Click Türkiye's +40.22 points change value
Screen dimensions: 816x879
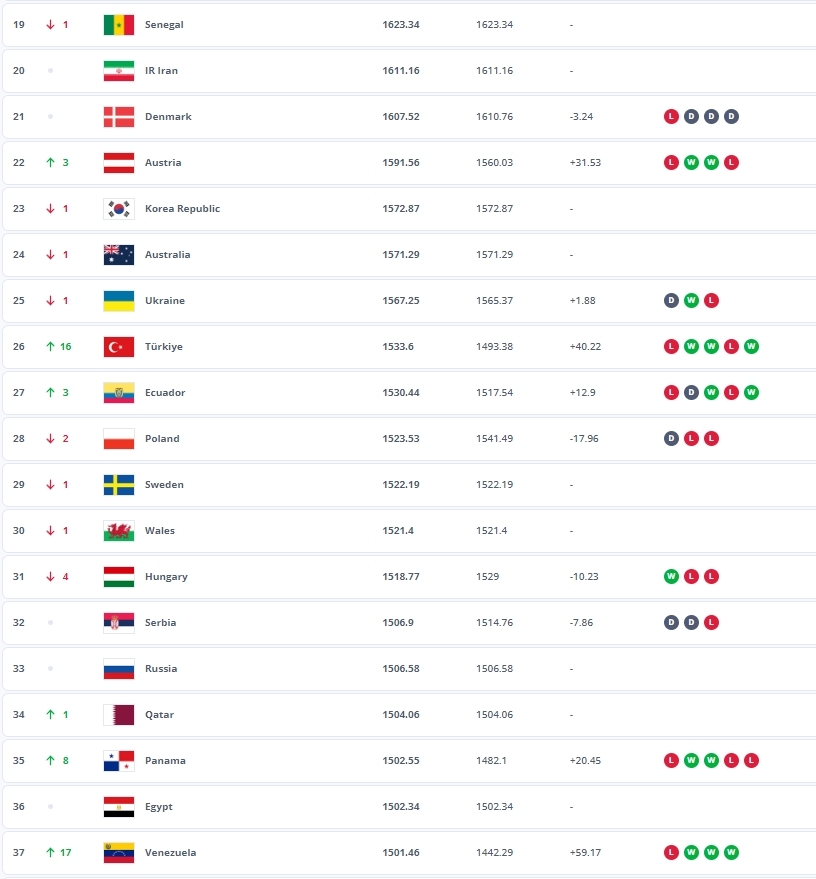pos(585,346)
